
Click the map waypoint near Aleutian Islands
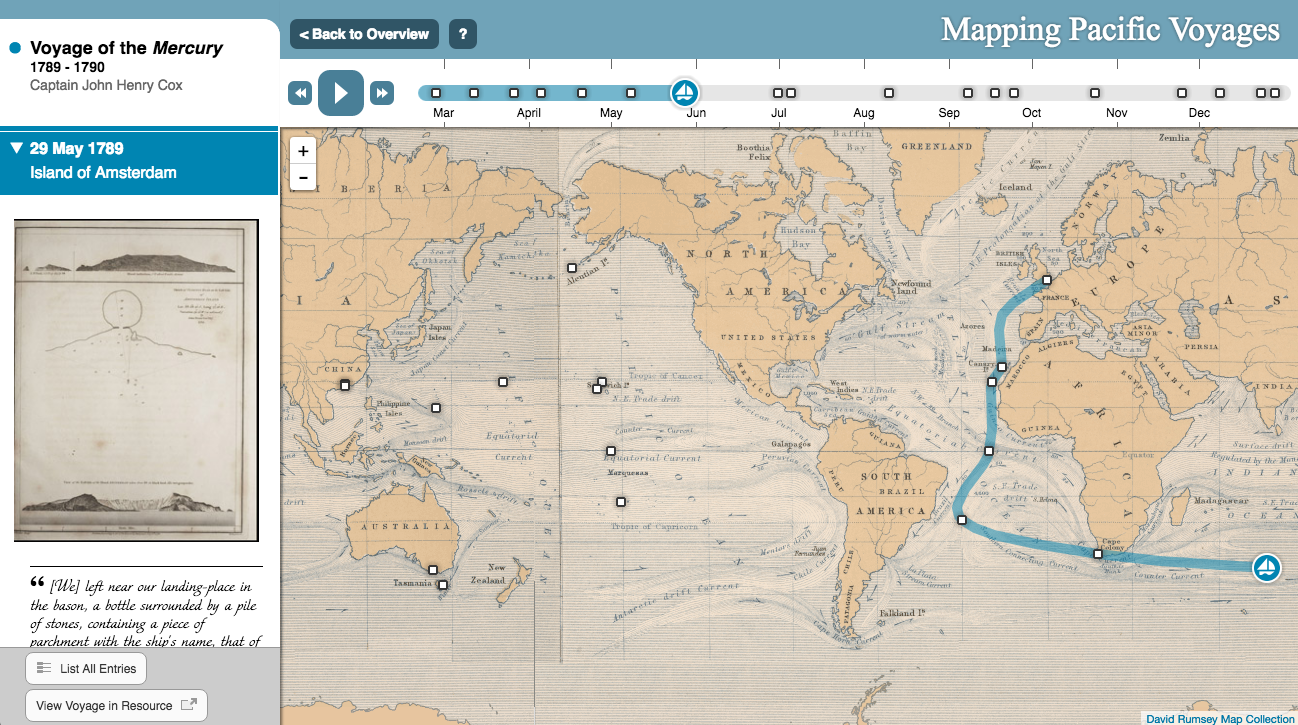pyautogui.click(x=572, y=268)
